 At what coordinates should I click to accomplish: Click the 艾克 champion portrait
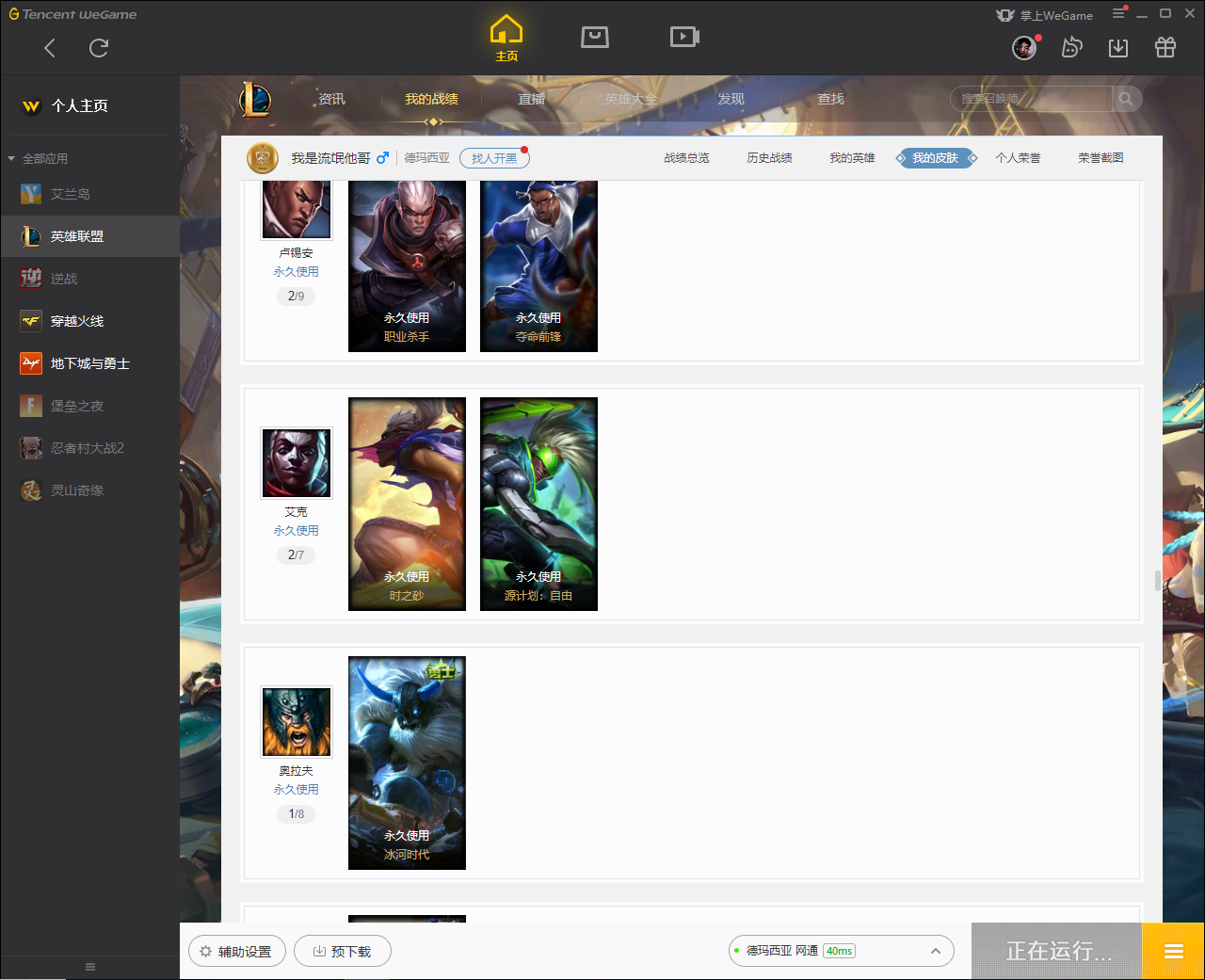(x=297, y=462)
